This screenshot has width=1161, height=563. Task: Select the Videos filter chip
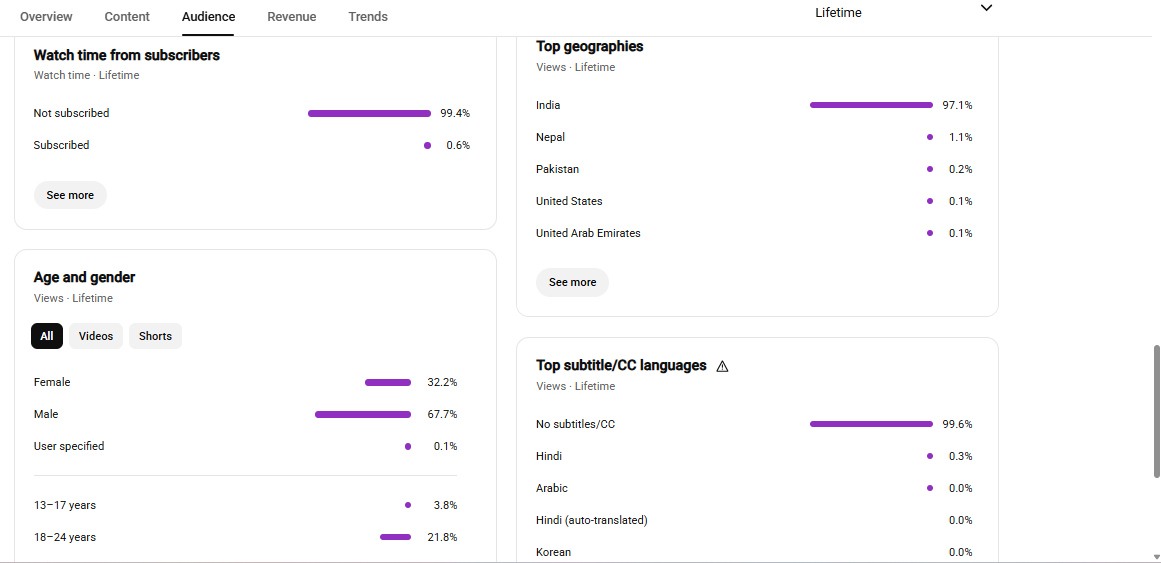[x=96, y=336]
